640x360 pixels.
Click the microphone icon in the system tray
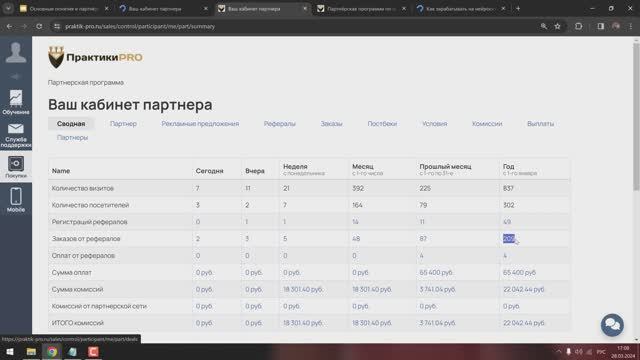click(568, 351)
